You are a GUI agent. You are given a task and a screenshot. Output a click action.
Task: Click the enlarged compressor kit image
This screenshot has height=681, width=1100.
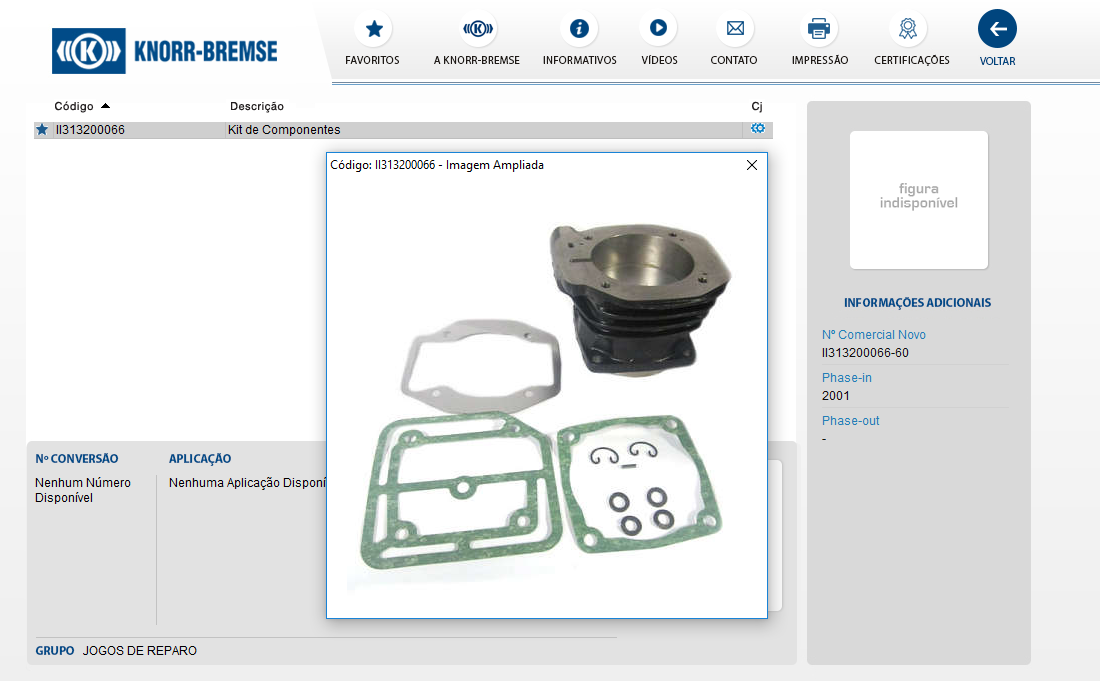pos(546,395)
